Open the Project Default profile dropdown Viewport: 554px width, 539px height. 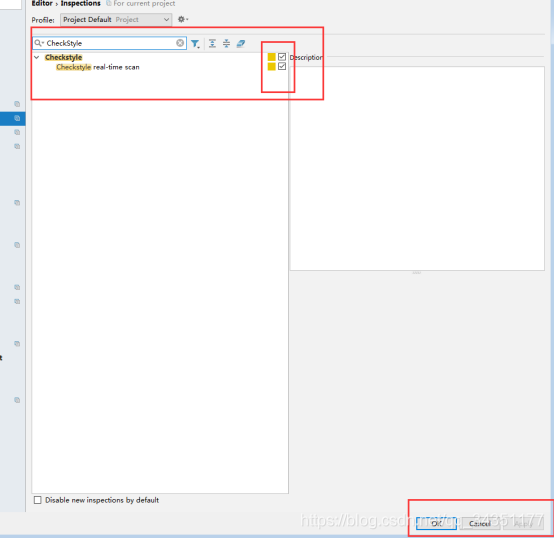click(x=116, y=19)
